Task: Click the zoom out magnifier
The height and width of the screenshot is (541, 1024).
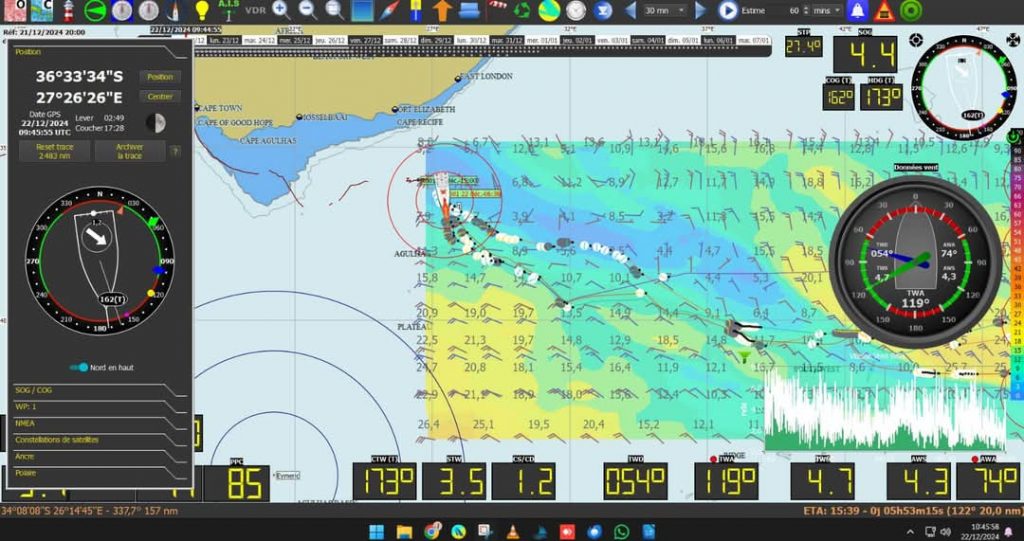Action: coord(307,10)
